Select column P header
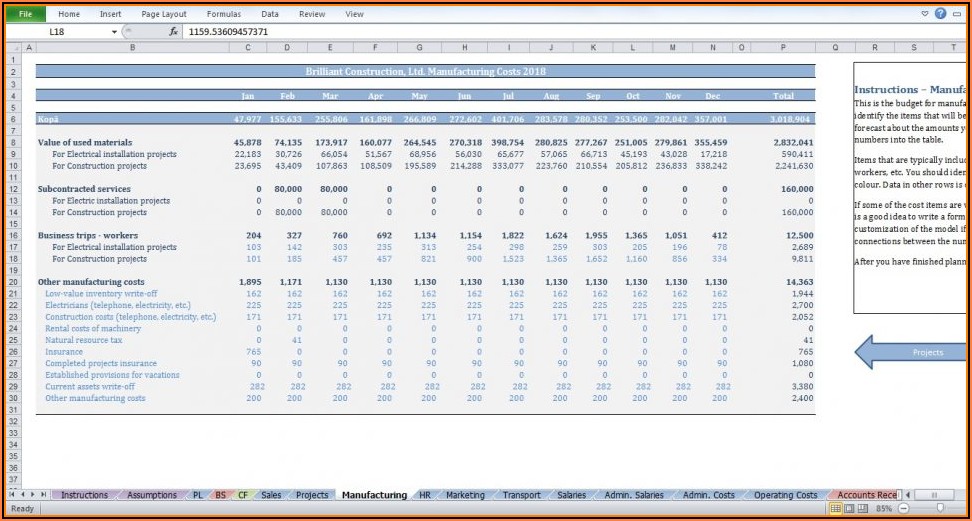 tap(783, 47)
